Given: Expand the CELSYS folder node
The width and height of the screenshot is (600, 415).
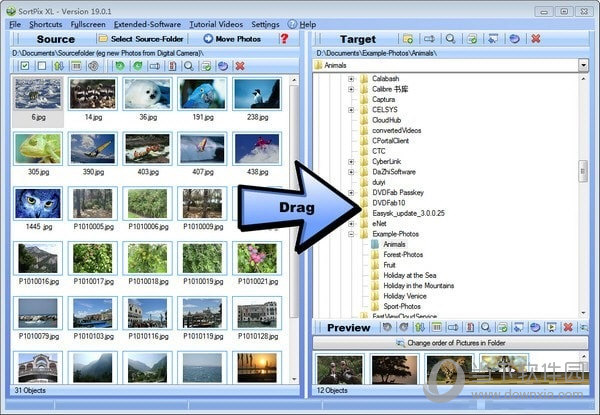Looking at the screenshot, I should (351, 110).
